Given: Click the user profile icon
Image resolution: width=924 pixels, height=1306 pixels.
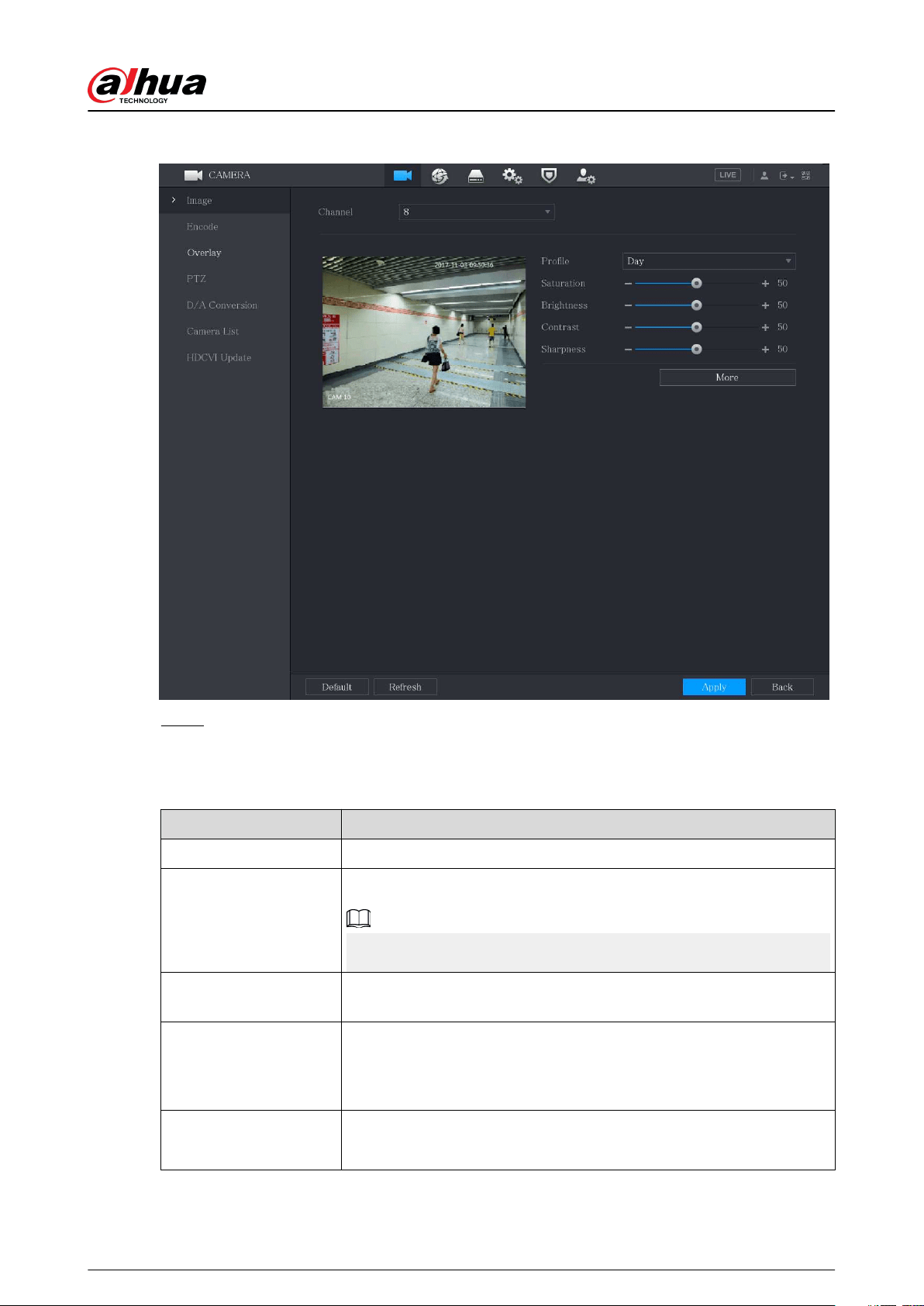Looking at the screenshot, I should pos(764,176).
